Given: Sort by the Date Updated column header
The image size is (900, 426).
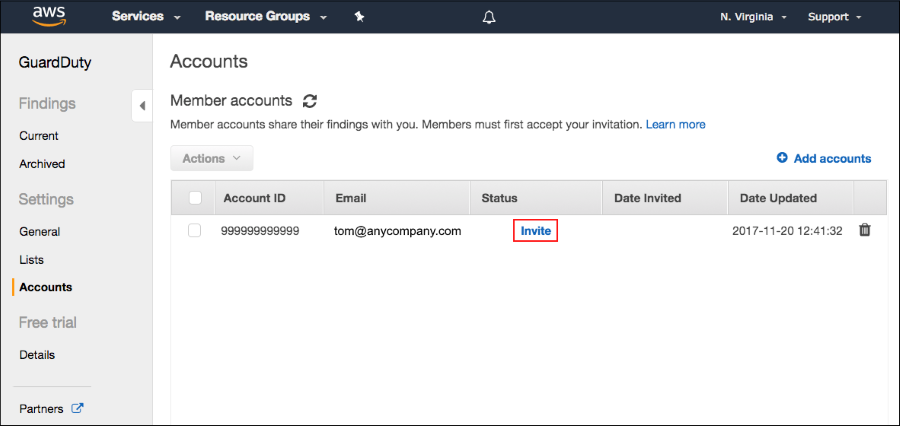Looking at the screenshot, I should [778, 198].
